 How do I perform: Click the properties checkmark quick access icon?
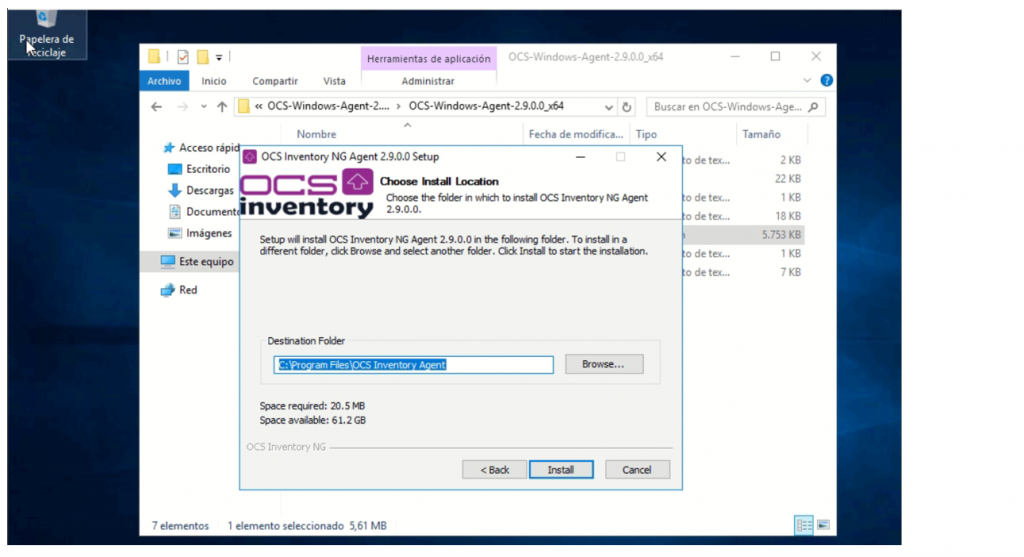tap(183, 57)
